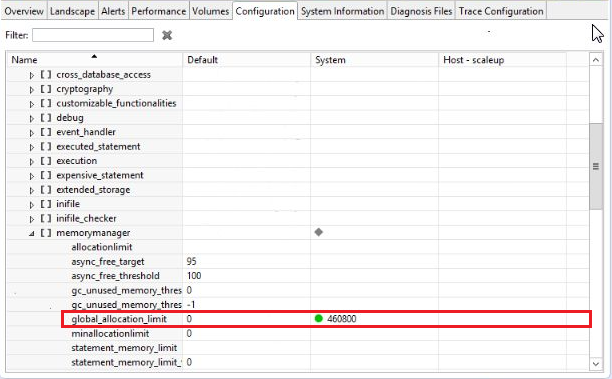The image size is (612, 379).
Task: Click the gray diamond in memorymanager row
Action: 318,232
